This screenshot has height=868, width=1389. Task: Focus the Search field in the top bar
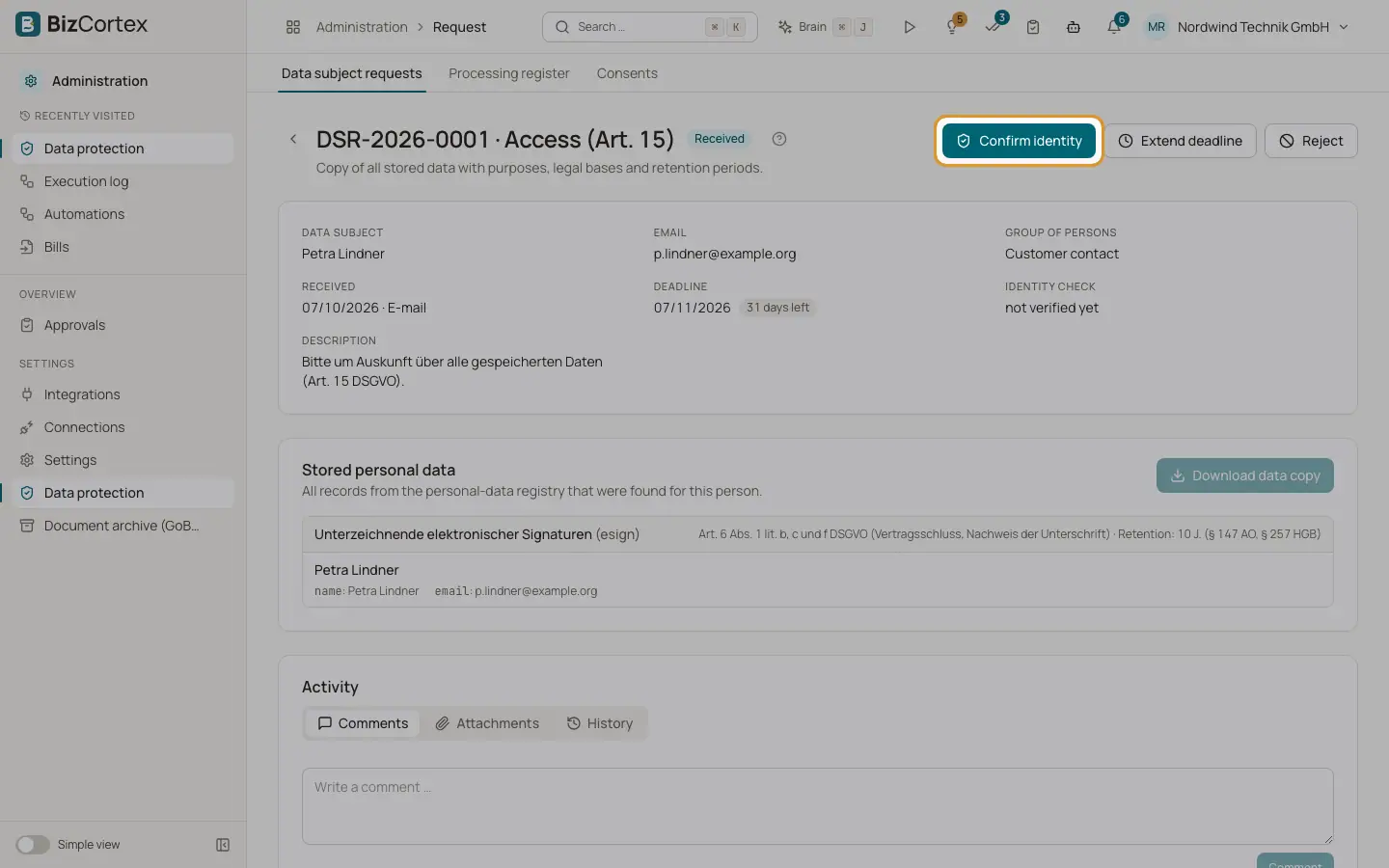click(650, 27)
